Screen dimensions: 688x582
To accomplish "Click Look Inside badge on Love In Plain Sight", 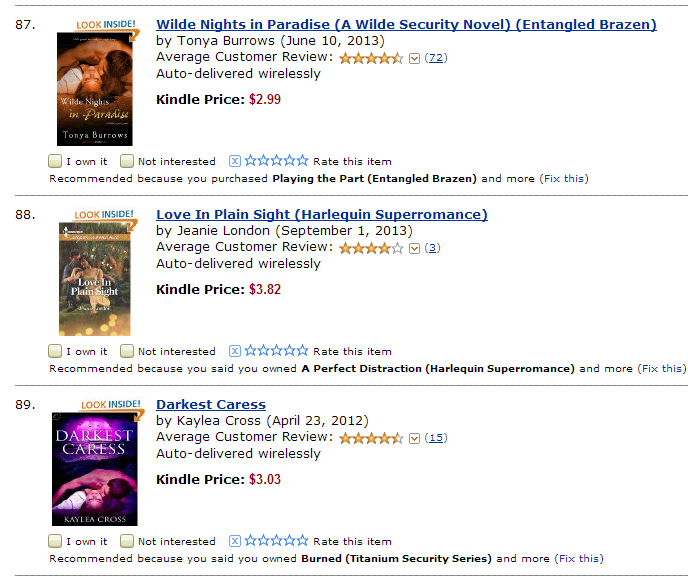I will pos(104,215).
